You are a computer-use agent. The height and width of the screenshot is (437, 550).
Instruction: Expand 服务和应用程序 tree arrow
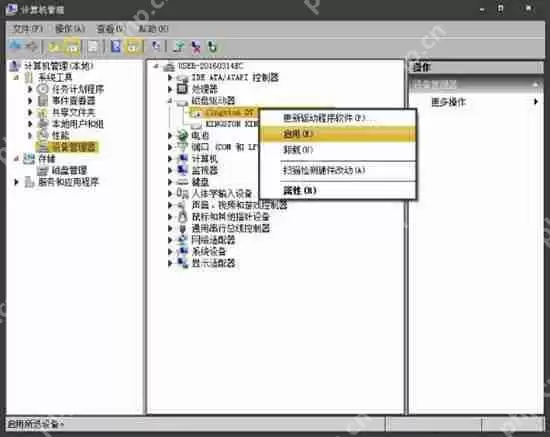click(x=16, y=182)
